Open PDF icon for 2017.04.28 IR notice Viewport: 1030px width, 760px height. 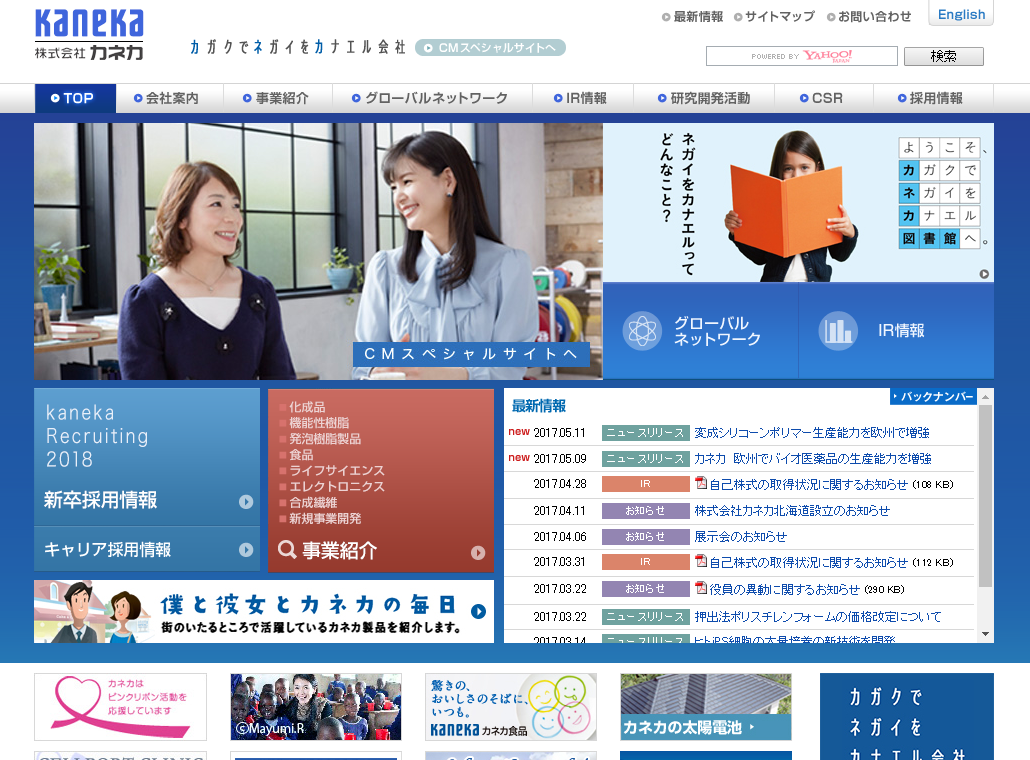701,483
